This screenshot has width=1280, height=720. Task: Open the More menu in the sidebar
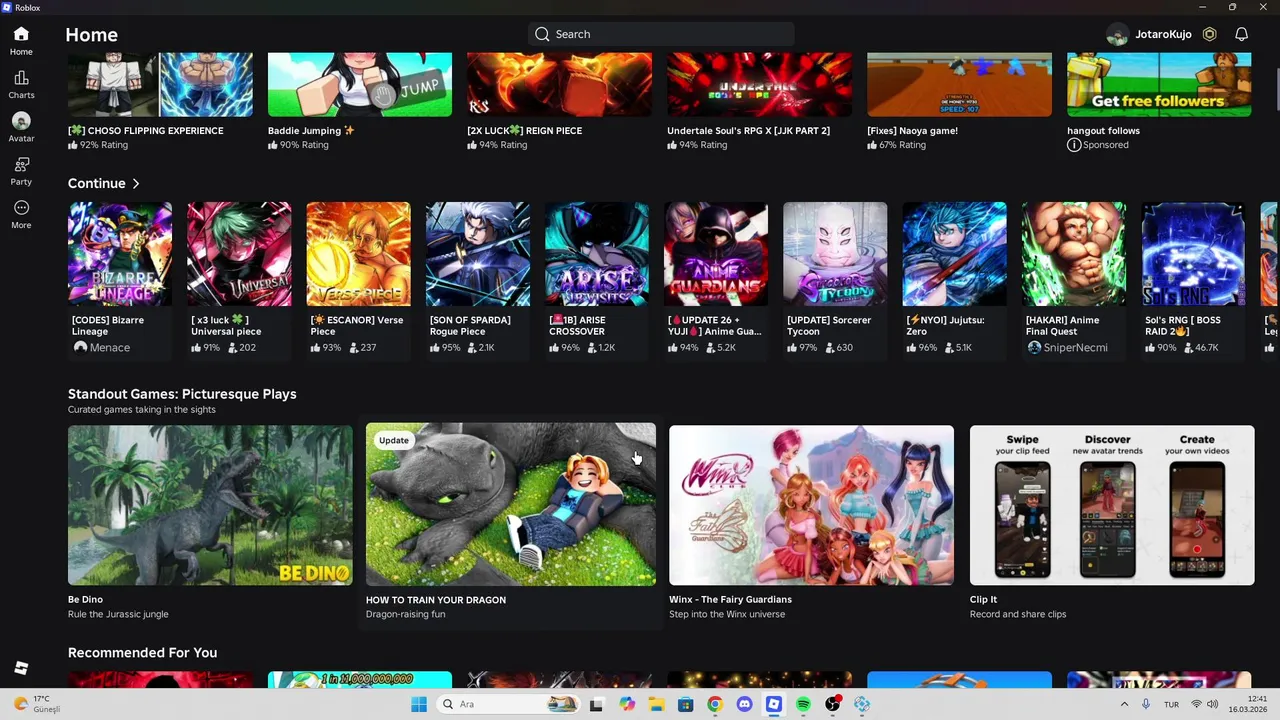[21, 215]
